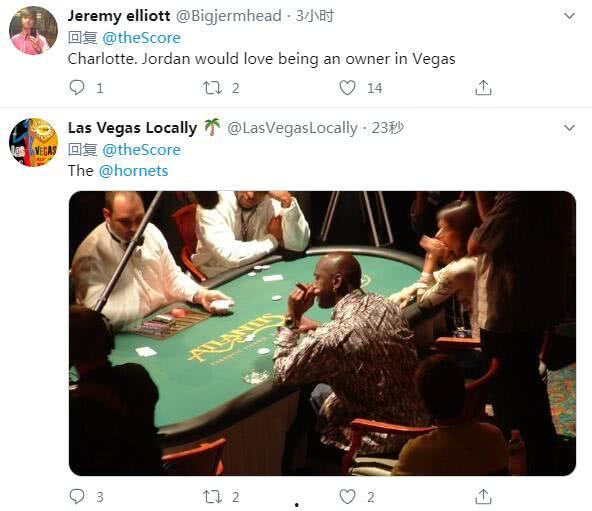Open Jeremy elliott's profile picture

click(33, 31)
